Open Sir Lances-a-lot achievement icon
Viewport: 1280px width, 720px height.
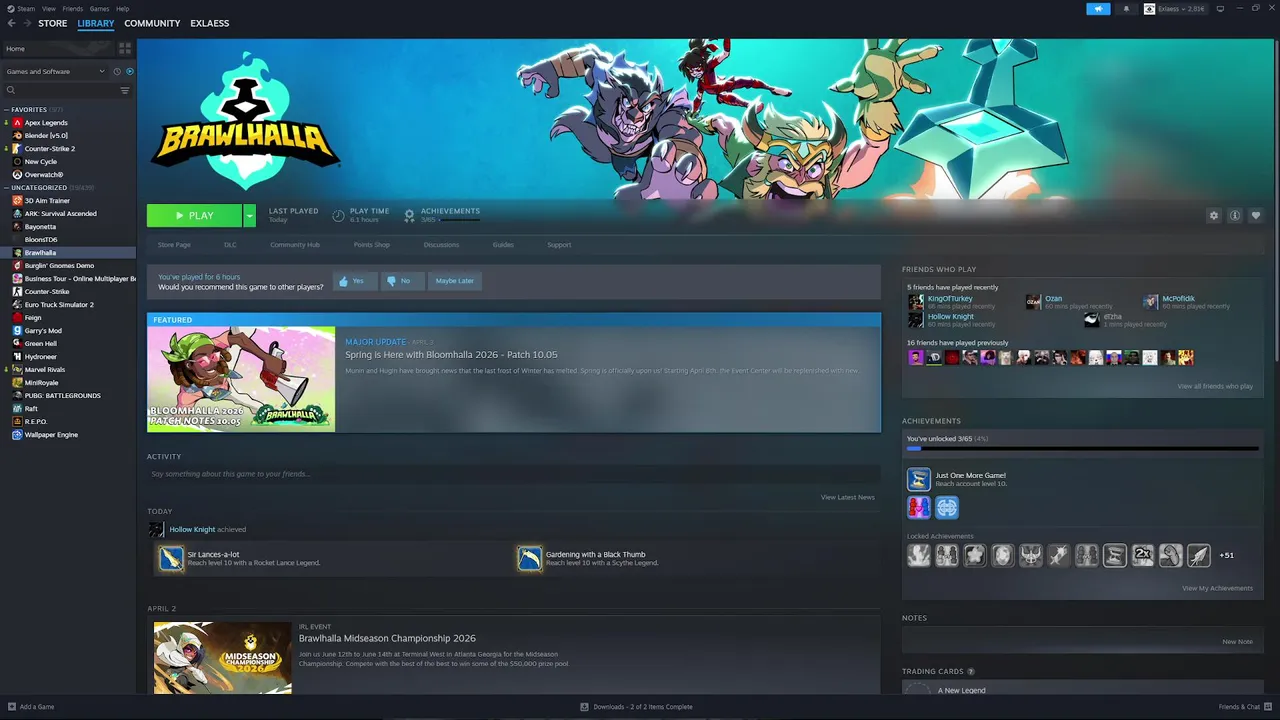[171, 558]
